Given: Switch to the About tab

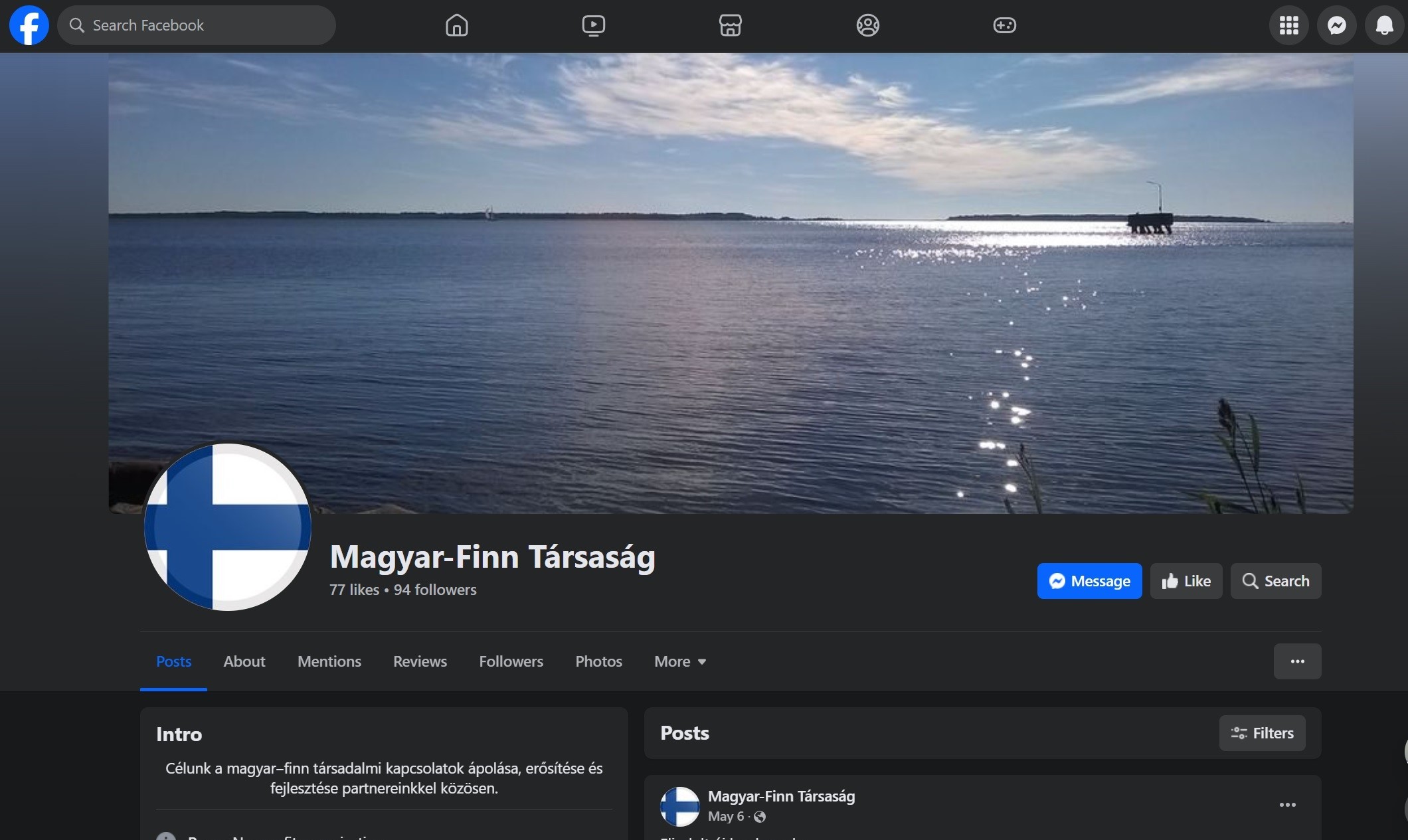Looking at the screenshot, I should coord(244,661).
